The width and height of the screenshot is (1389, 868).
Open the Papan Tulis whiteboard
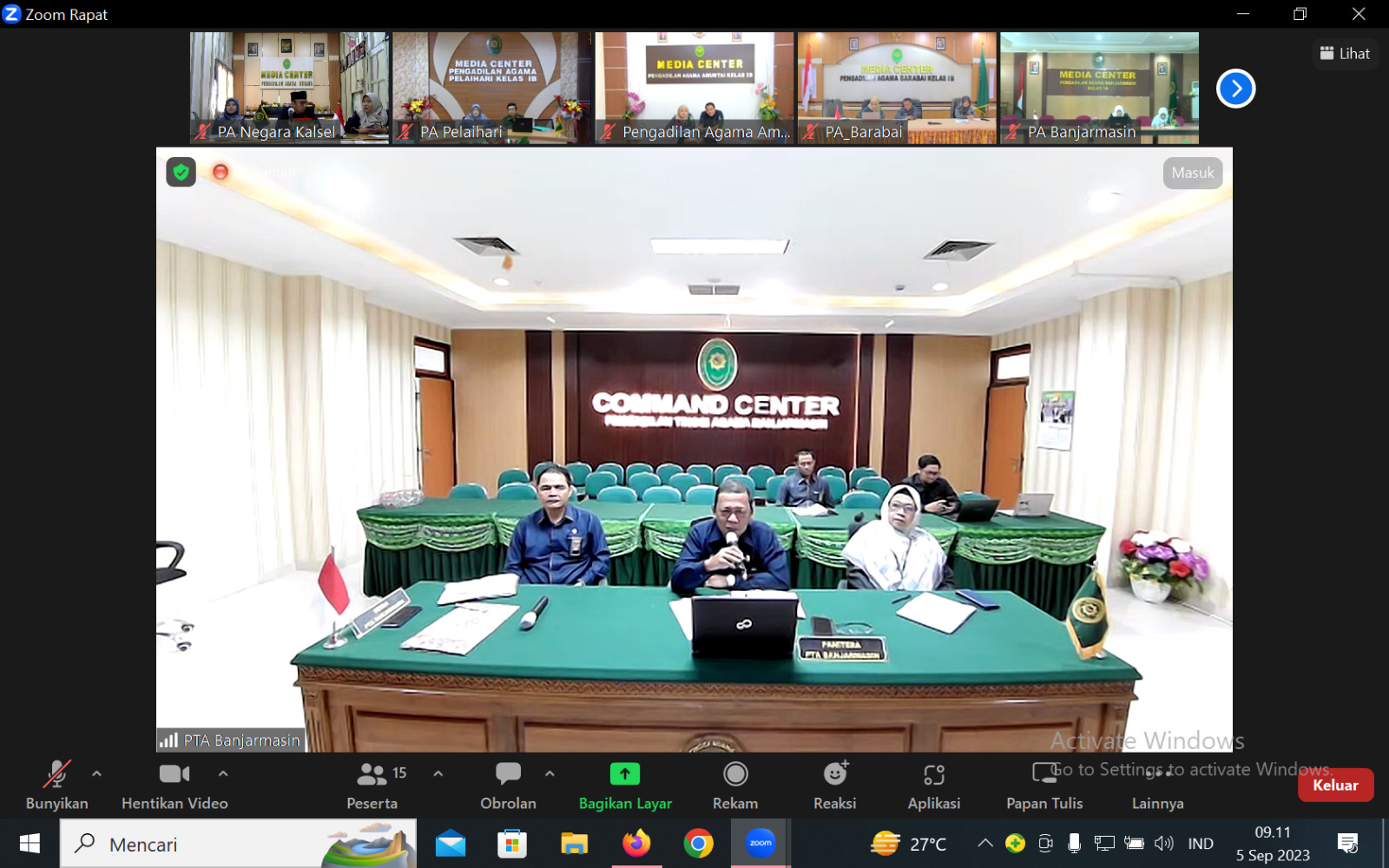coord(1043,773)
